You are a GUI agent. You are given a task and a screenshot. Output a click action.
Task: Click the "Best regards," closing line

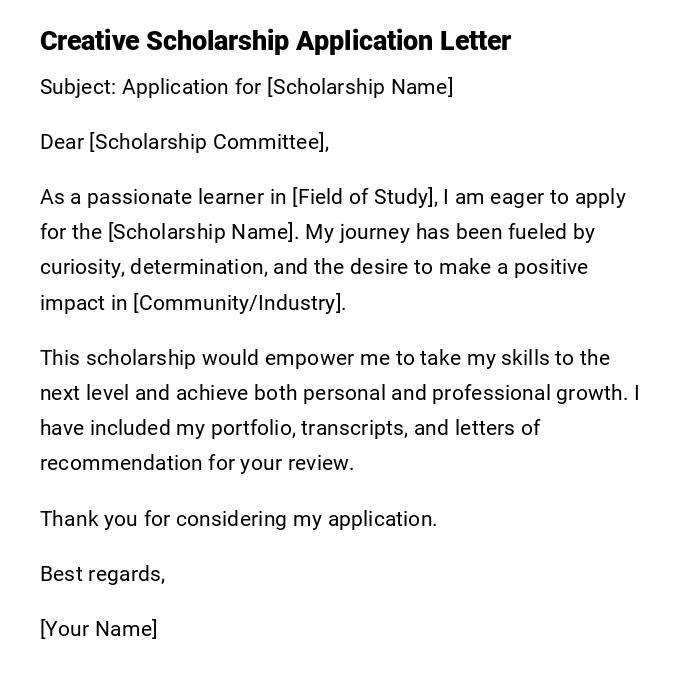click(102, 574)
